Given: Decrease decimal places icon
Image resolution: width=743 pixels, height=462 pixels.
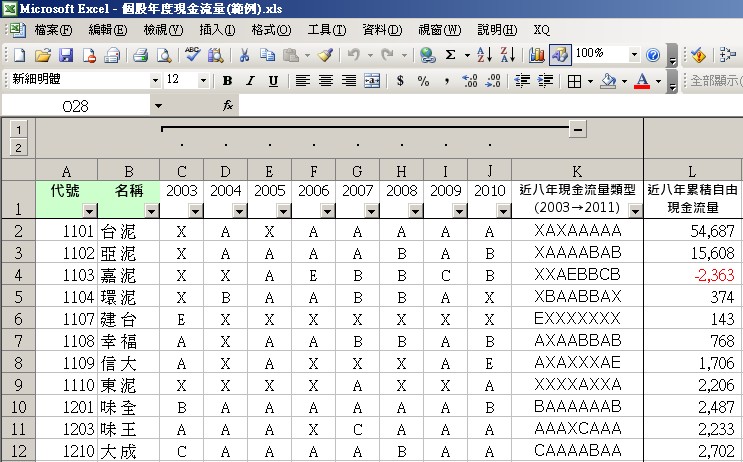Looking at the screenshot, I should pyautogui.click(x=493, y=81).
